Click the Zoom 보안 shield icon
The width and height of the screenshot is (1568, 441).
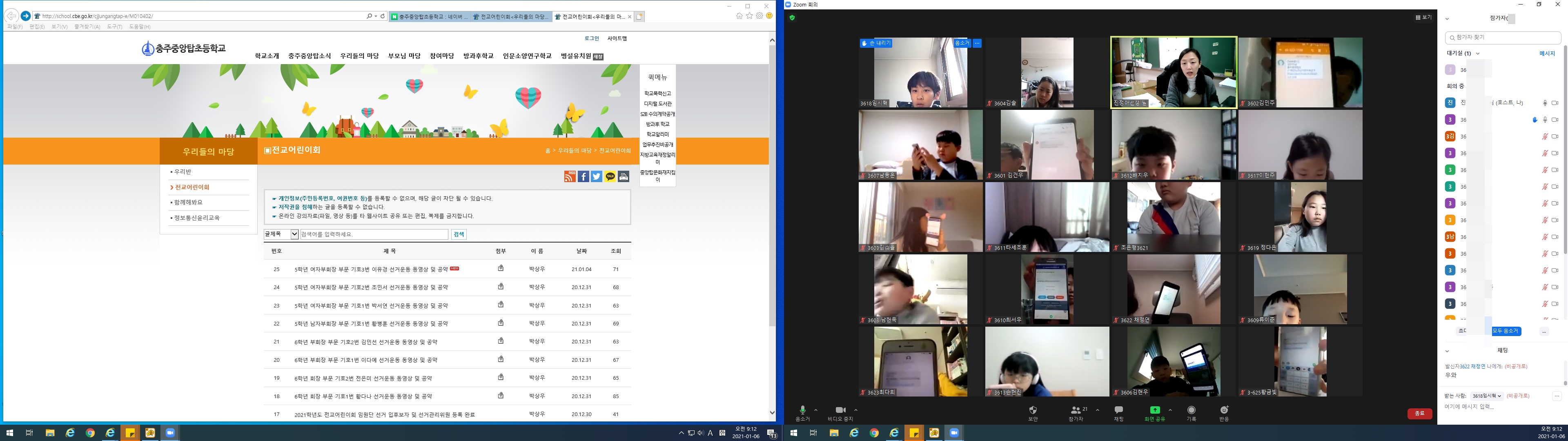tap(1033, 410)
